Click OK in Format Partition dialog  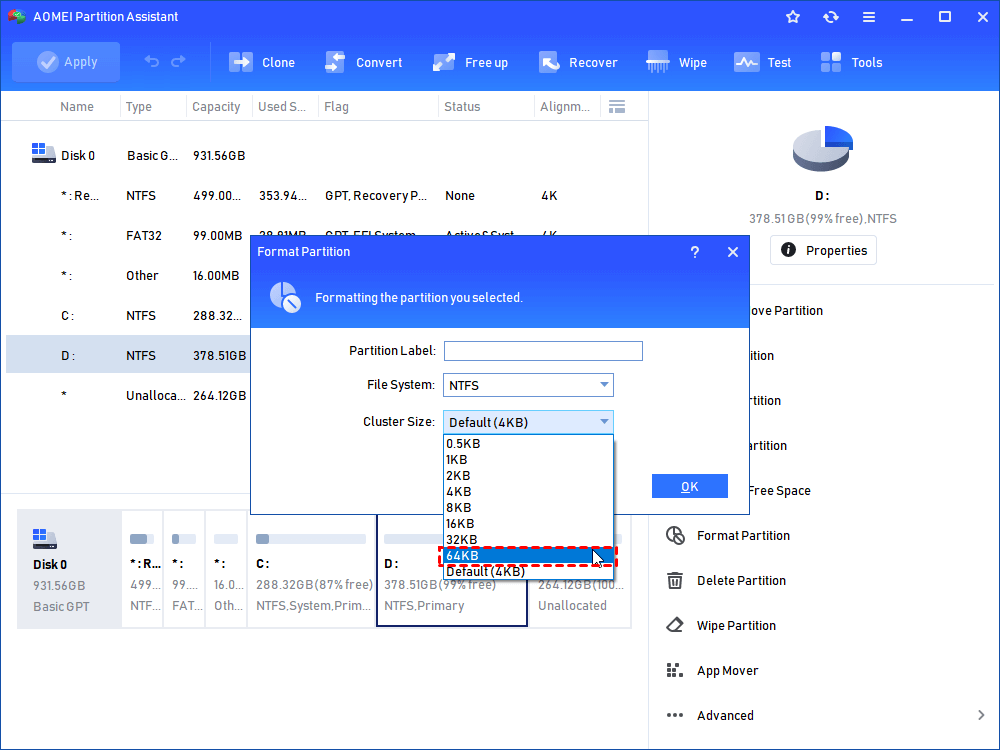pos(689,486)
